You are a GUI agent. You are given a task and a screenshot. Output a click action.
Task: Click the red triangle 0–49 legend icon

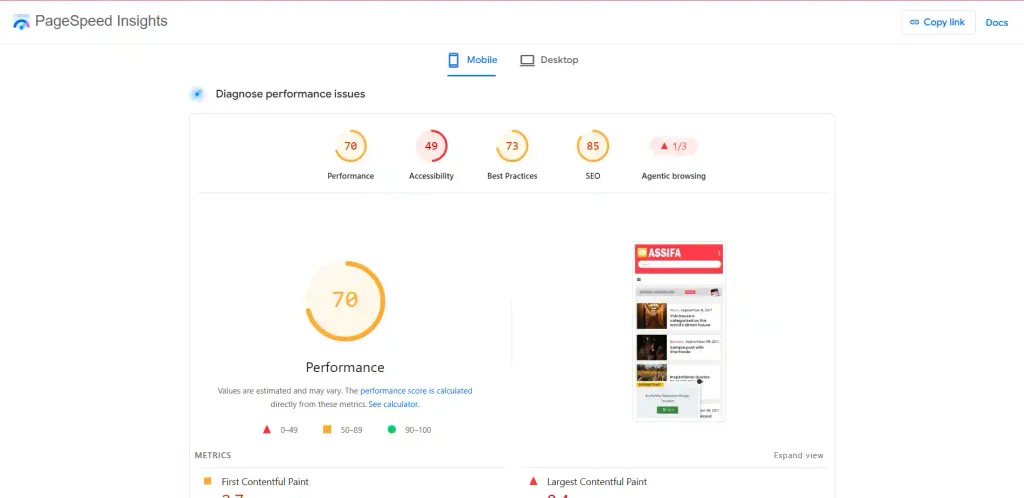266,429
